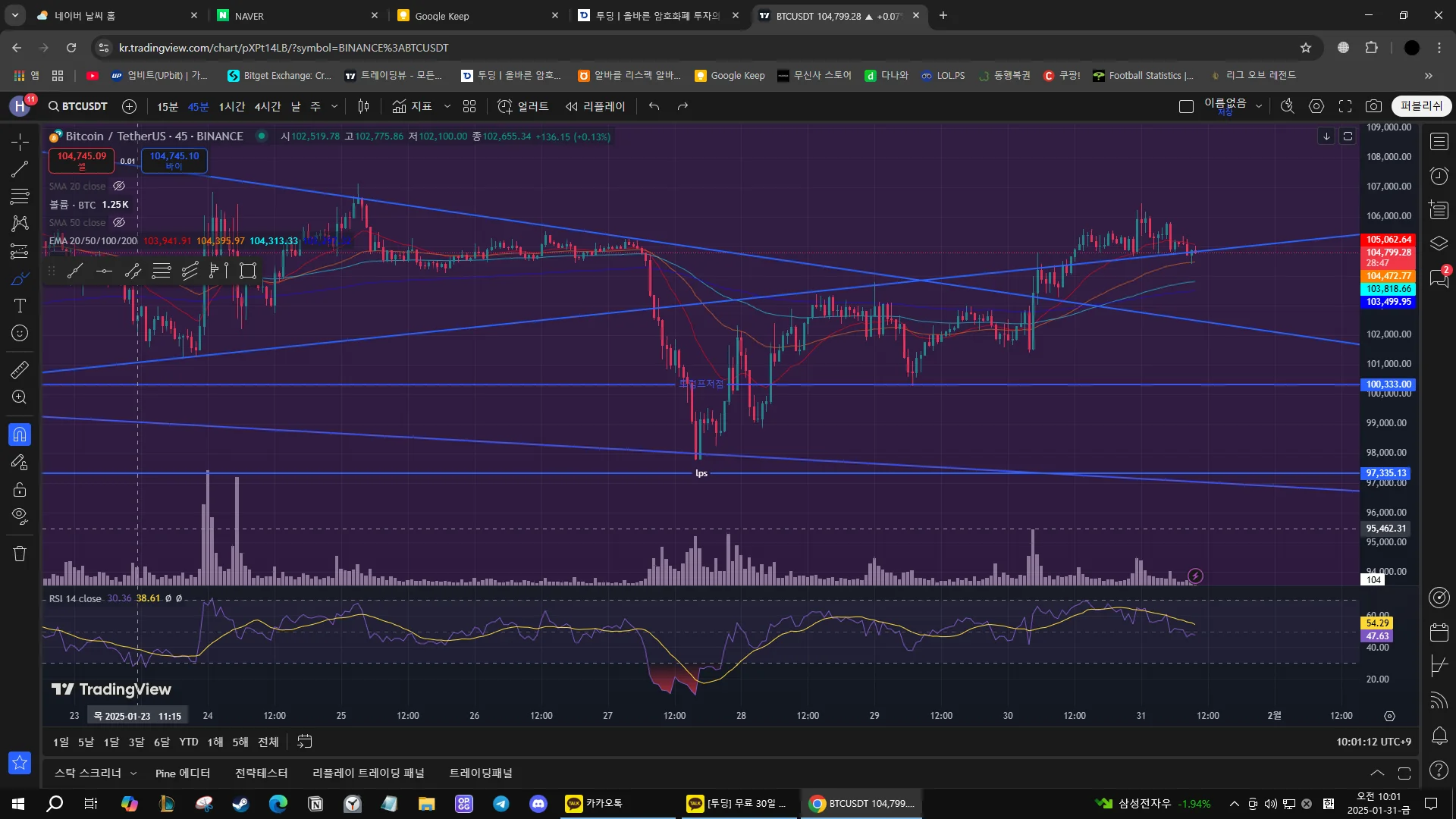
Task: Click the candlestick chart type icon
Action: click(x=363, y=106)
